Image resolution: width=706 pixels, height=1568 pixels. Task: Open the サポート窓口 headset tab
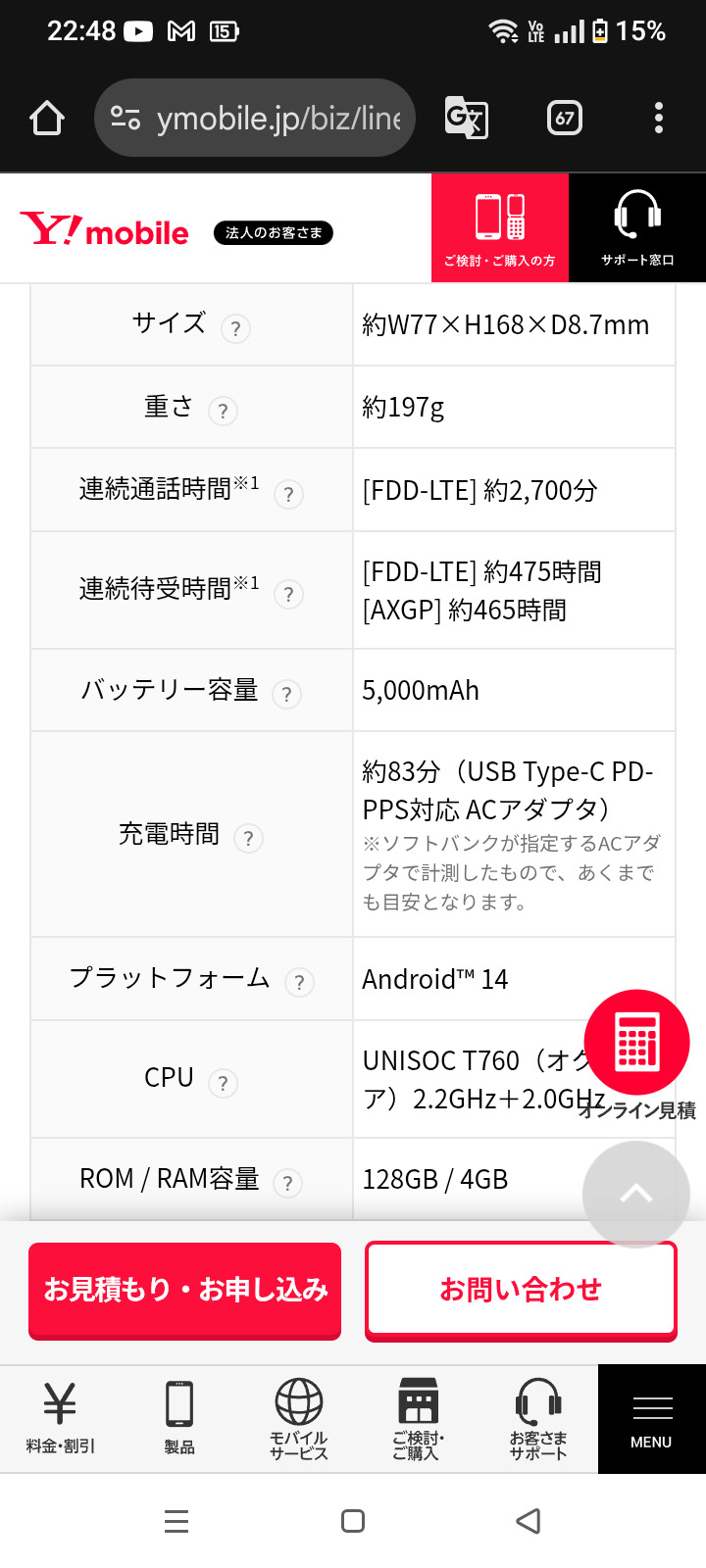point(637,227)
